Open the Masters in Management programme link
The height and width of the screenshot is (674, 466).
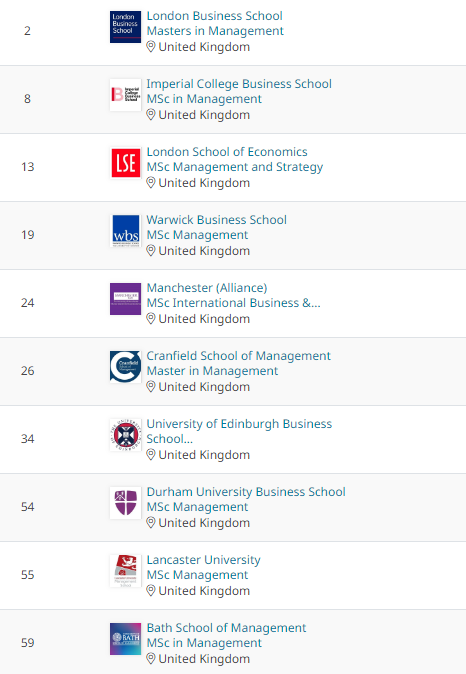[215, 31]
